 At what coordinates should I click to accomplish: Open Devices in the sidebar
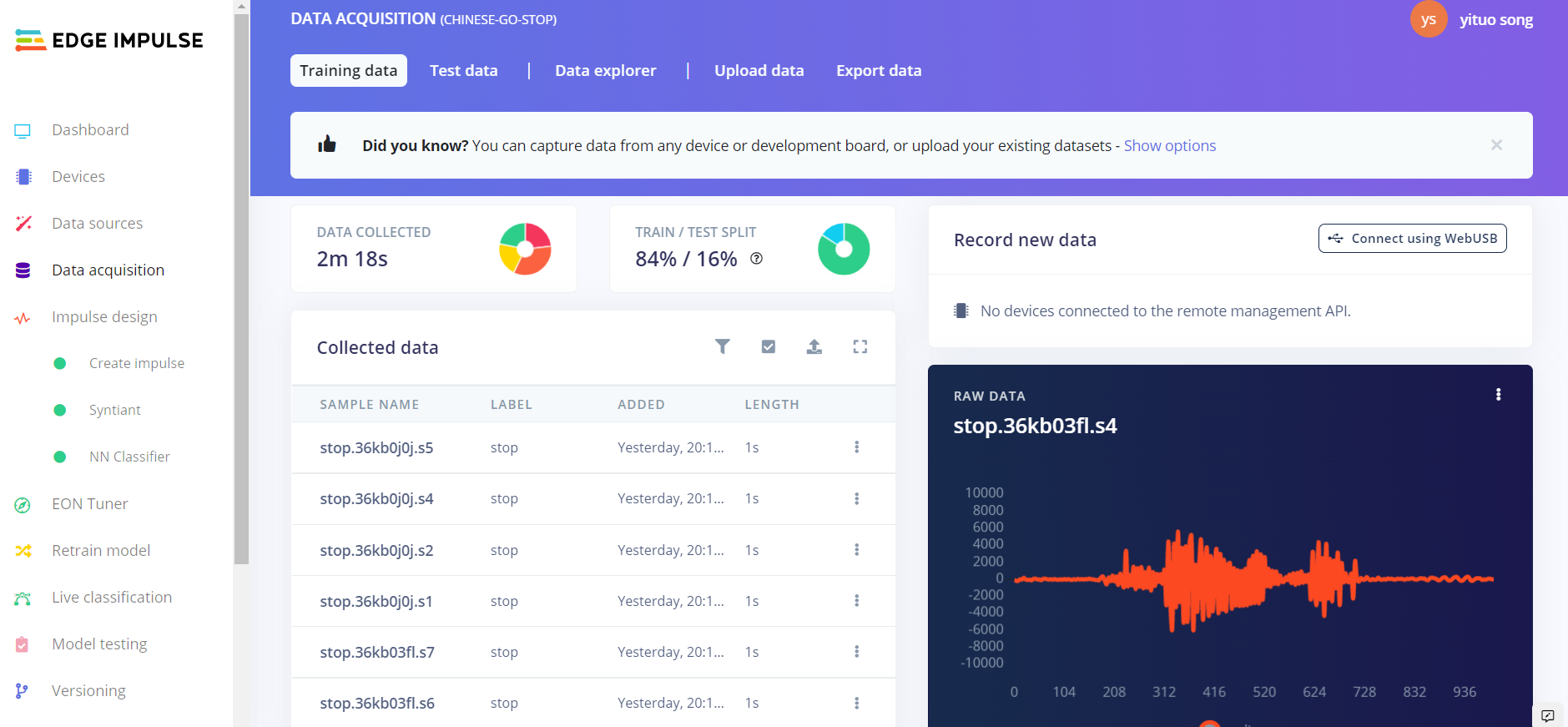[78, 177]
